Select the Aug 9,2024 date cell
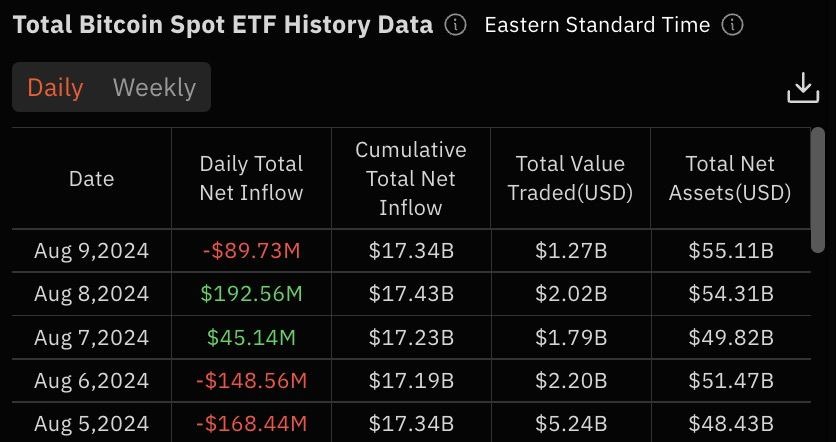This screenshot has width=836, height=442. 91,250
